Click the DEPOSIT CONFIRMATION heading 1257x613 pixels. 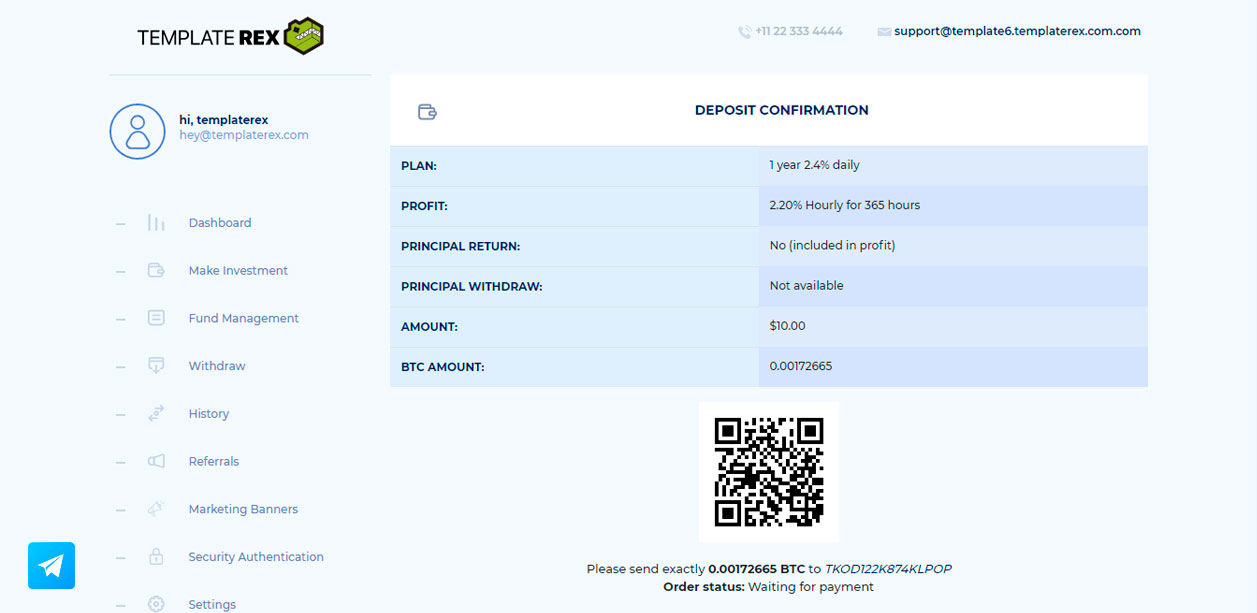point(782,111)
